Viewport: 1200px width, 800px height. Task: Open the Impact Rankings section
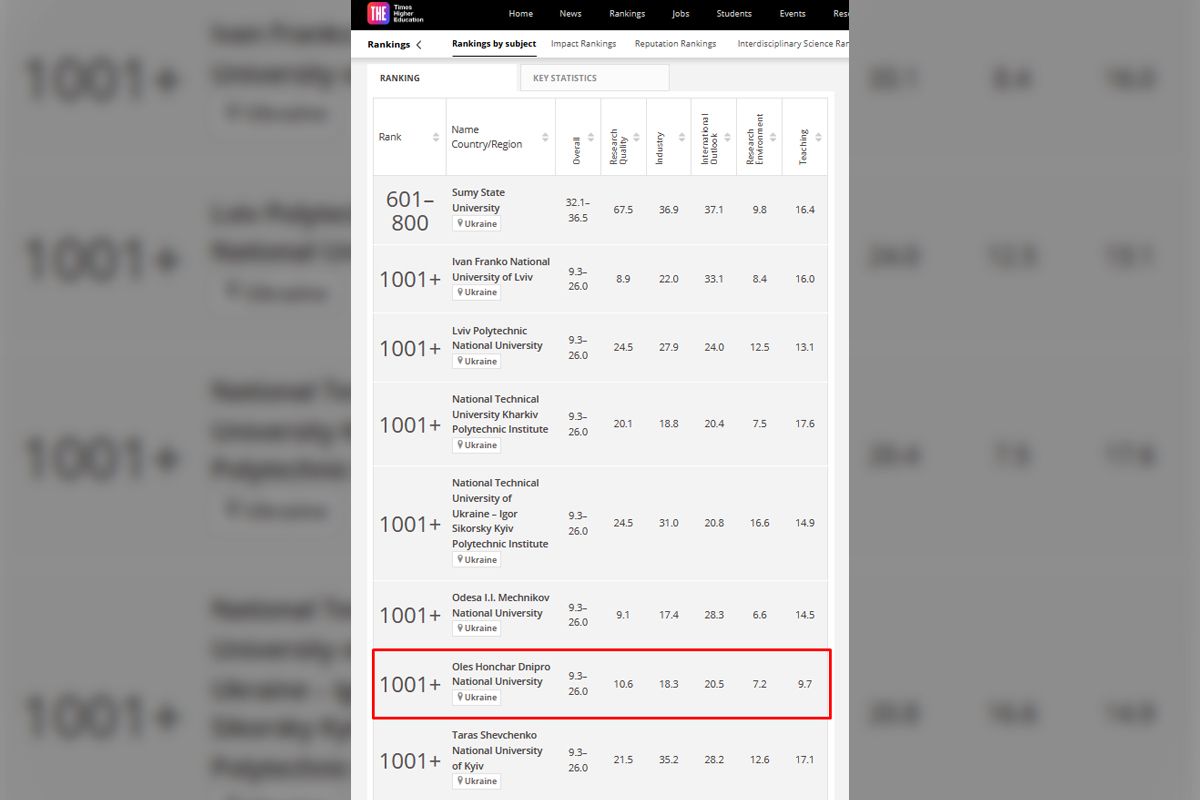[x=583, y=44]
